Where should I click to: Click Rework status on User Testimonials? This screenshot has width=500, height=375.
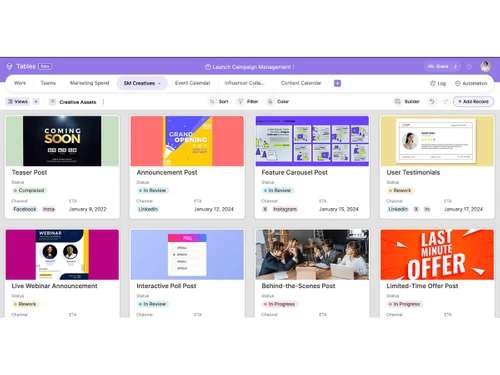[x=400, y=190]
